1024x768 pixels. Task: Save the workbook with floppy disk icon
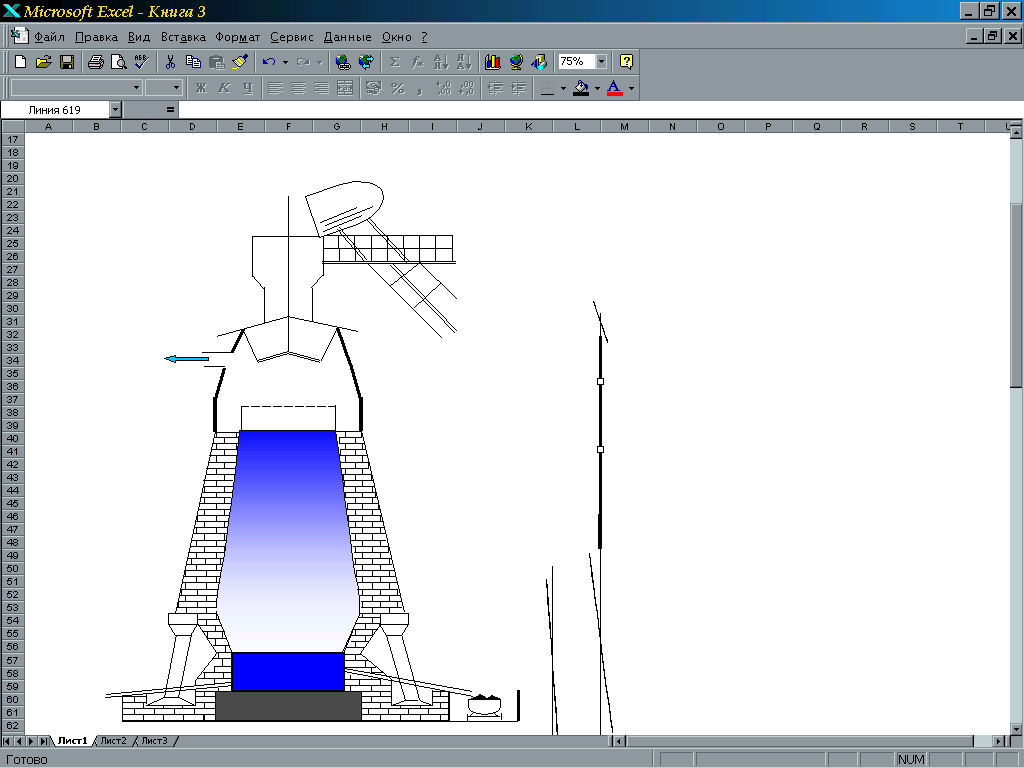tap(67, 62)
